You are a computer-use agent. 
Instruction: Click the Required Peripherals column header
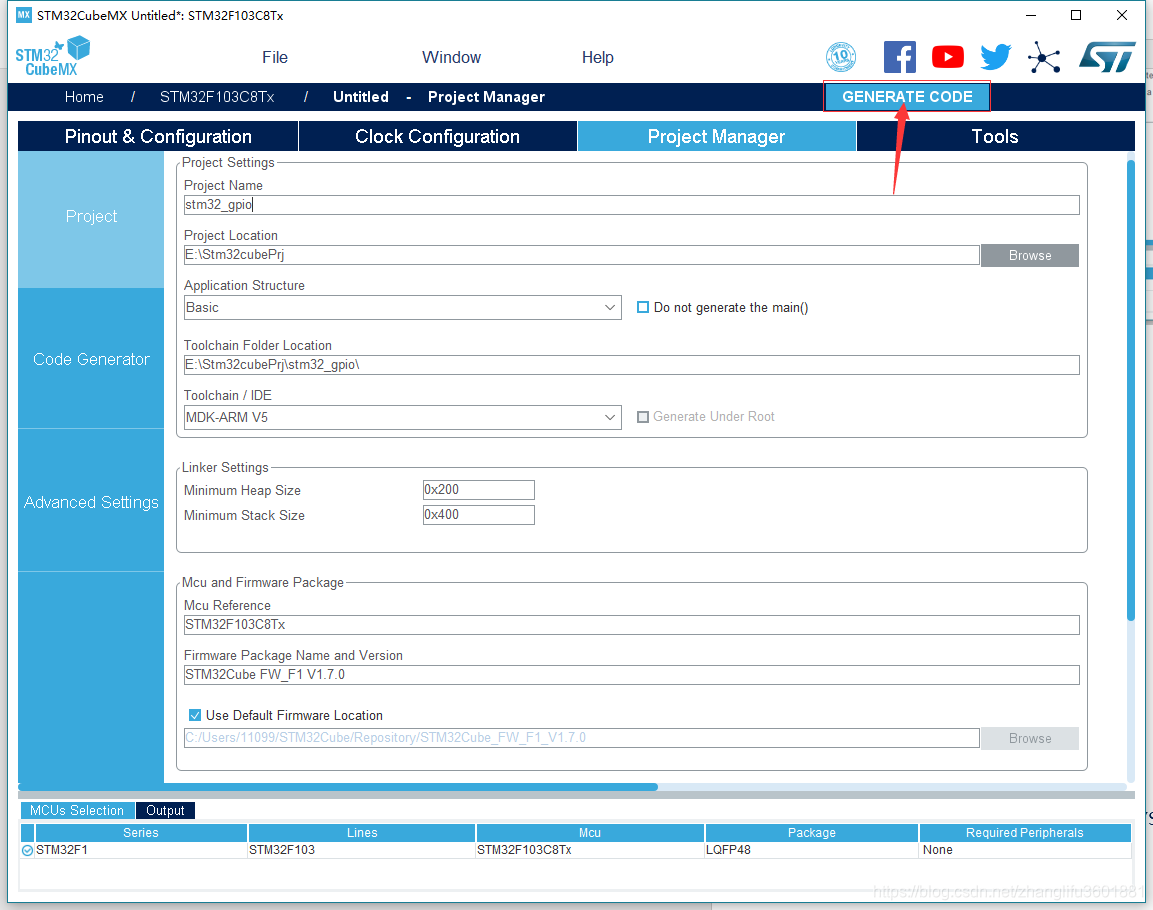[x=1024, y=833]
